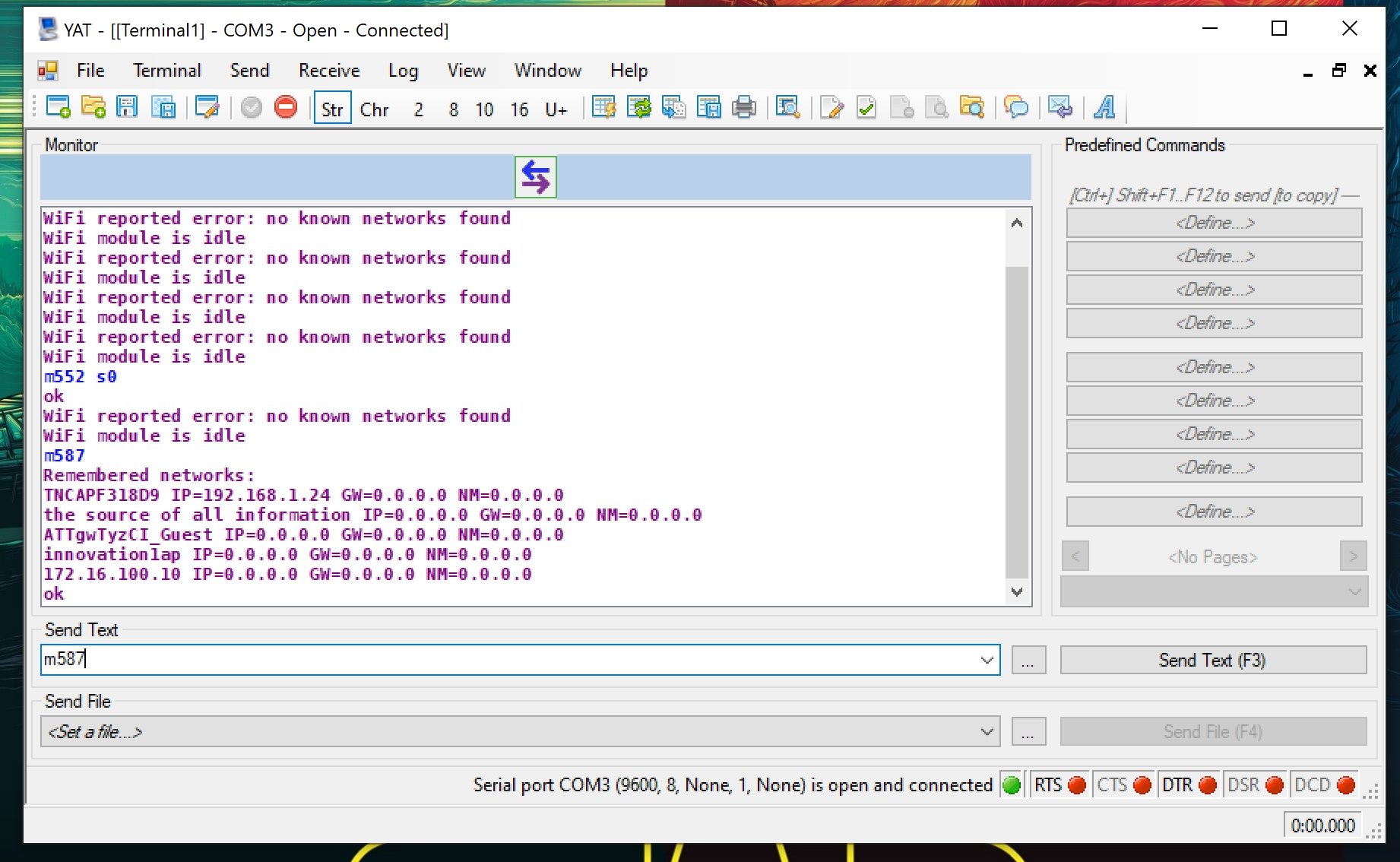This screenshot has width=1400, height=862.
Task: Switch radix to binary (2)
Action: point(419,109)
